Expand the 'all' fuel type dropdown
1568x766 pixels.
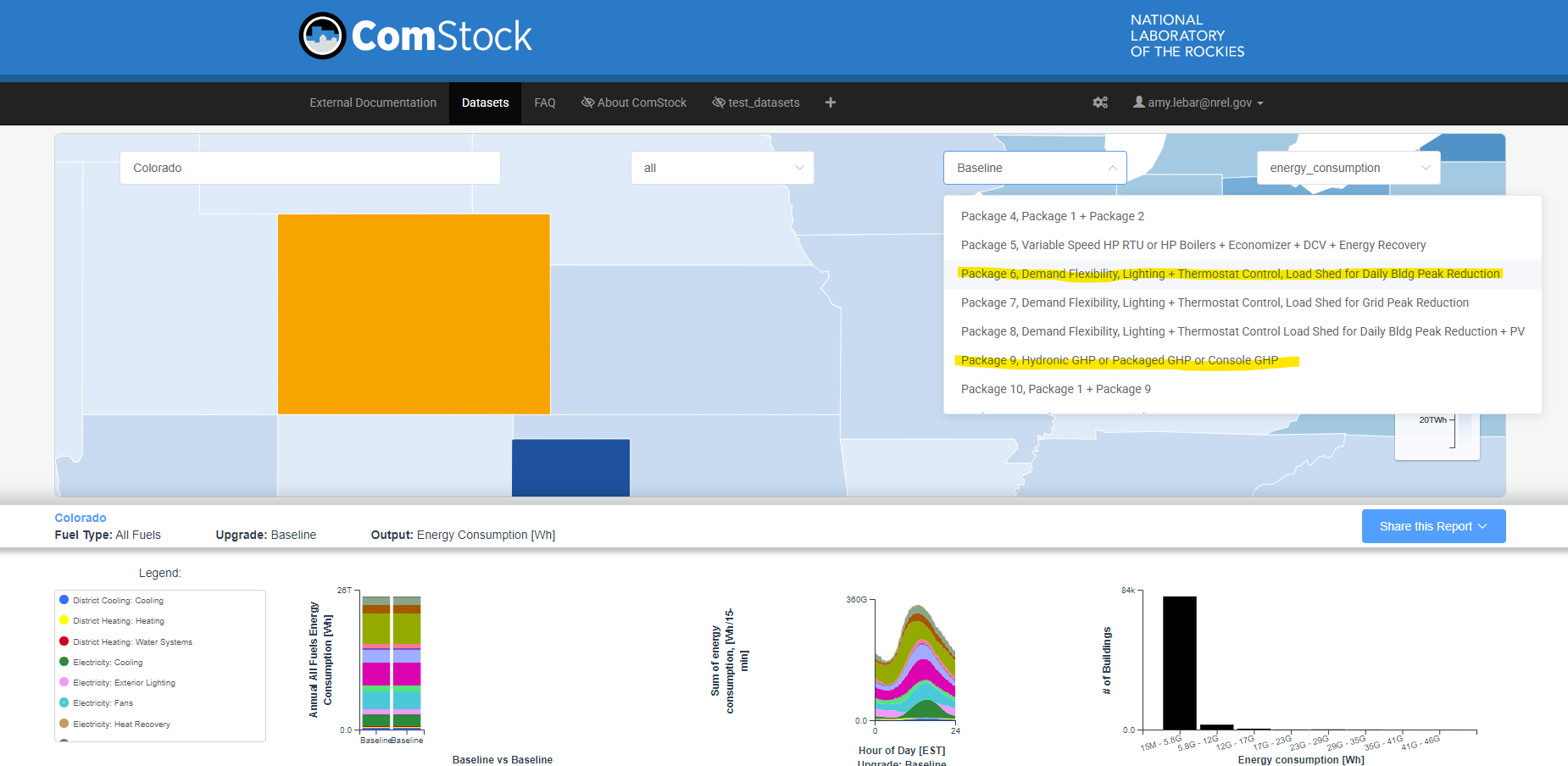point(722,168)
